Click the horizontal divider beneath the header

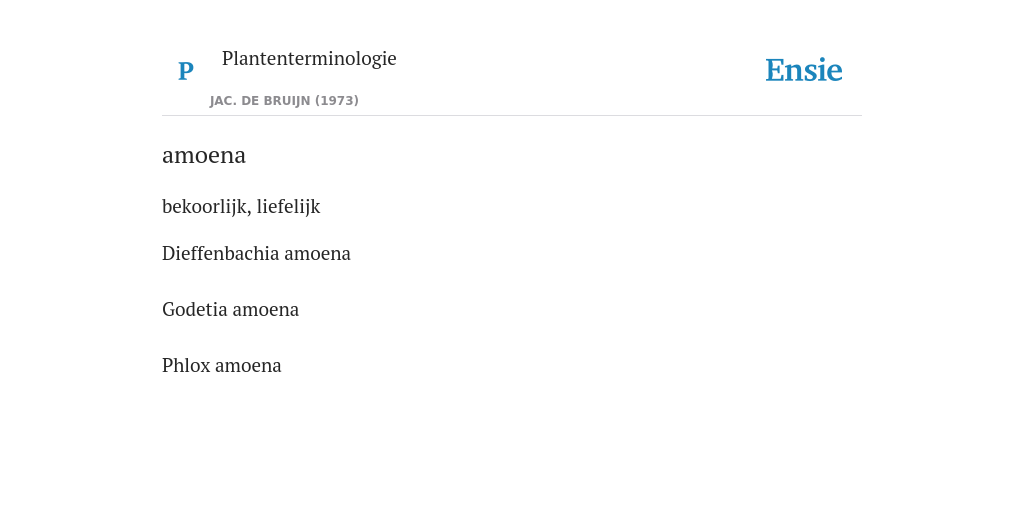(x=512, y=116)
